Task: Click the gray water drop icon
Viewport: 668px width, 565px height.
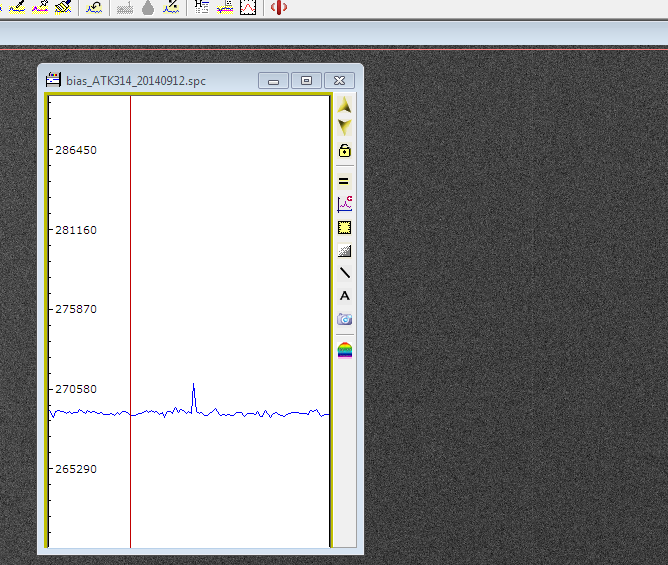Action: click(x=148, y=7)
